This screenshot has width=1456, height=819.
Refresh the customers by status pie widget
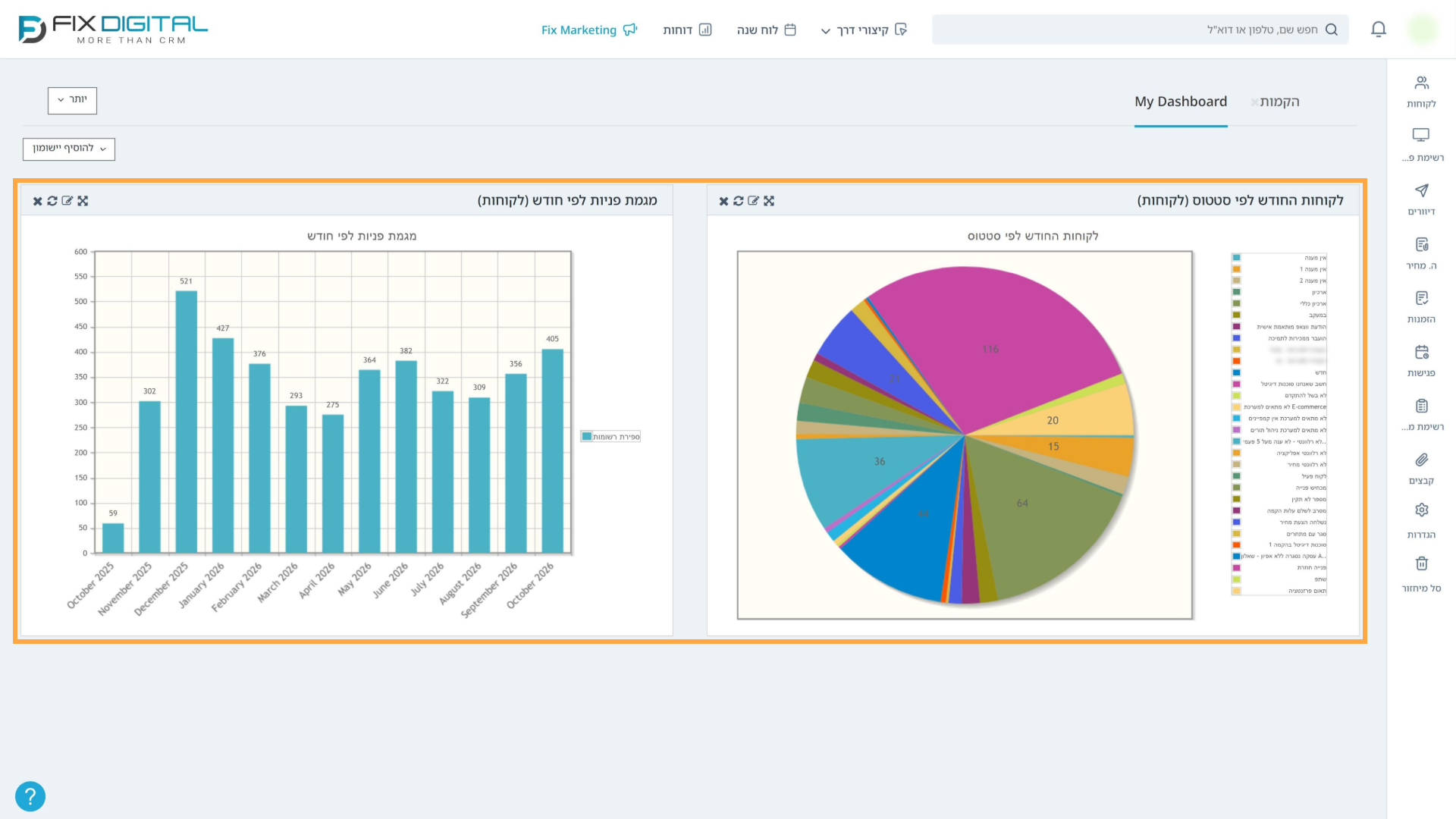tap(739, 201)
